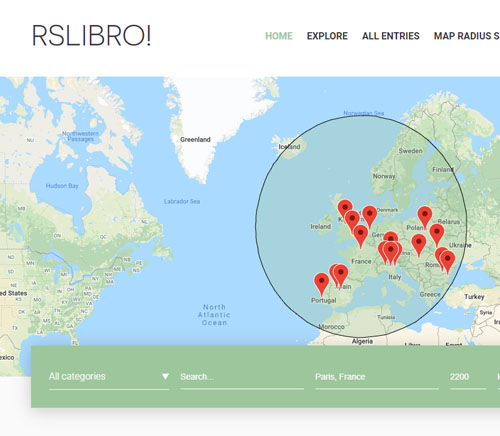Open the EXPLORE menu item
The width and height of the screenshot is (500, 436).
[x=327, y=36]
